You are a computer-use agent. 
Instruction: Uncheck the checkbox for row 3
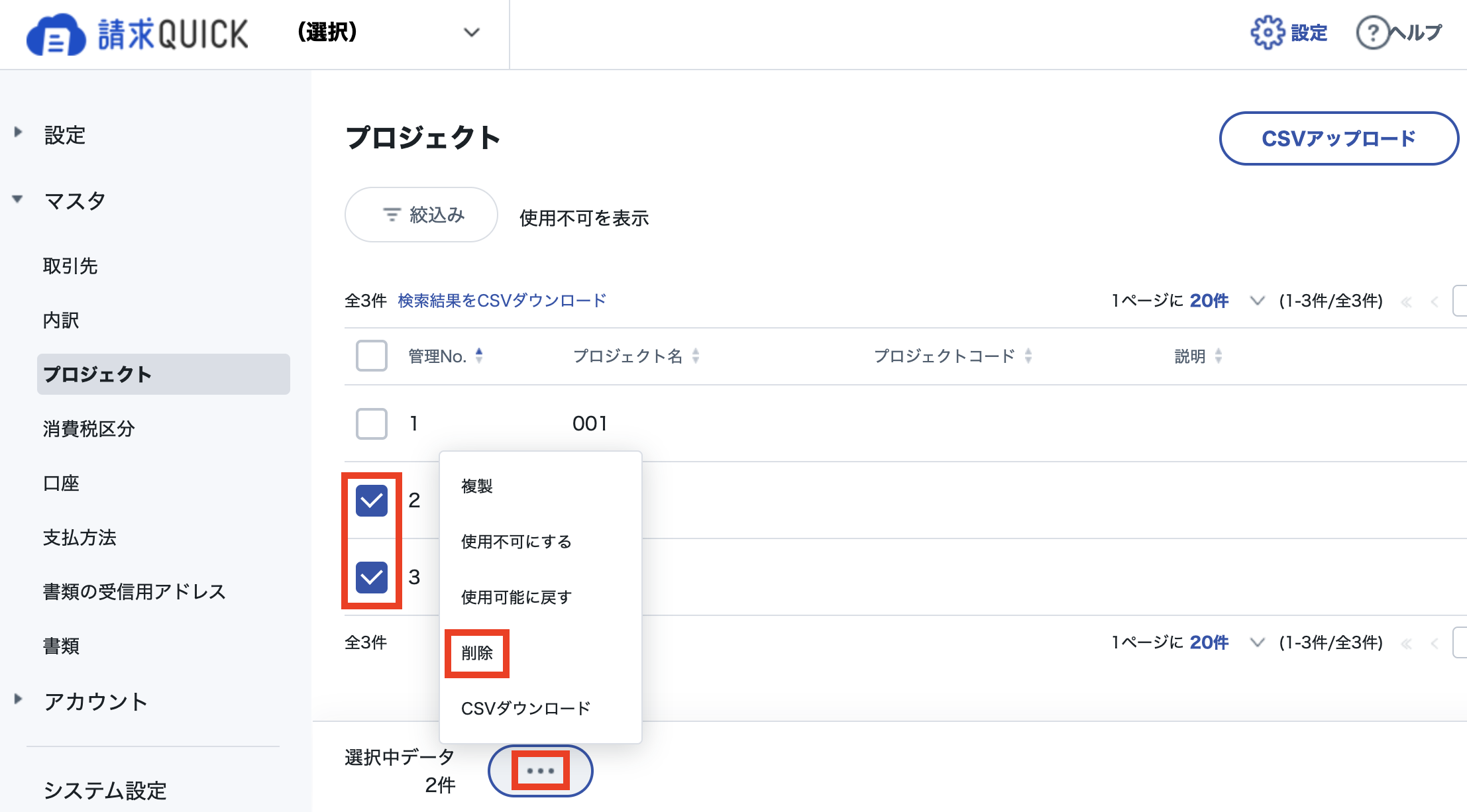[x=372, y=578]
